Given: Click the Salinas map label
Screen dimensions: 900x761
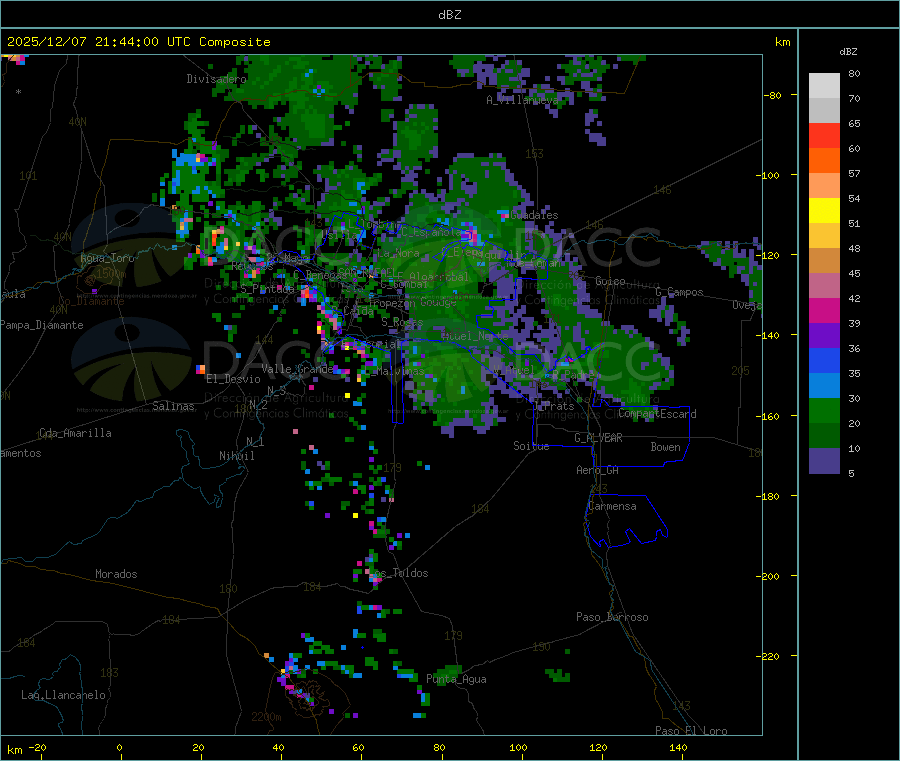Looking at the screenshot, I should (173, 406).
